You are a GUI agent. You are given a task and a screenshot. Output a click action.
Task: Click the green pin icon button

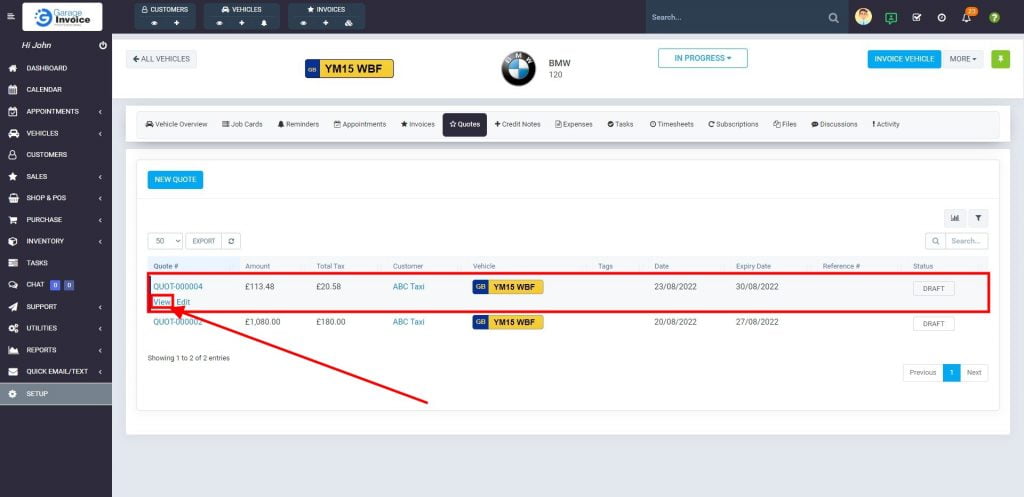click(x=1001, y=59)
